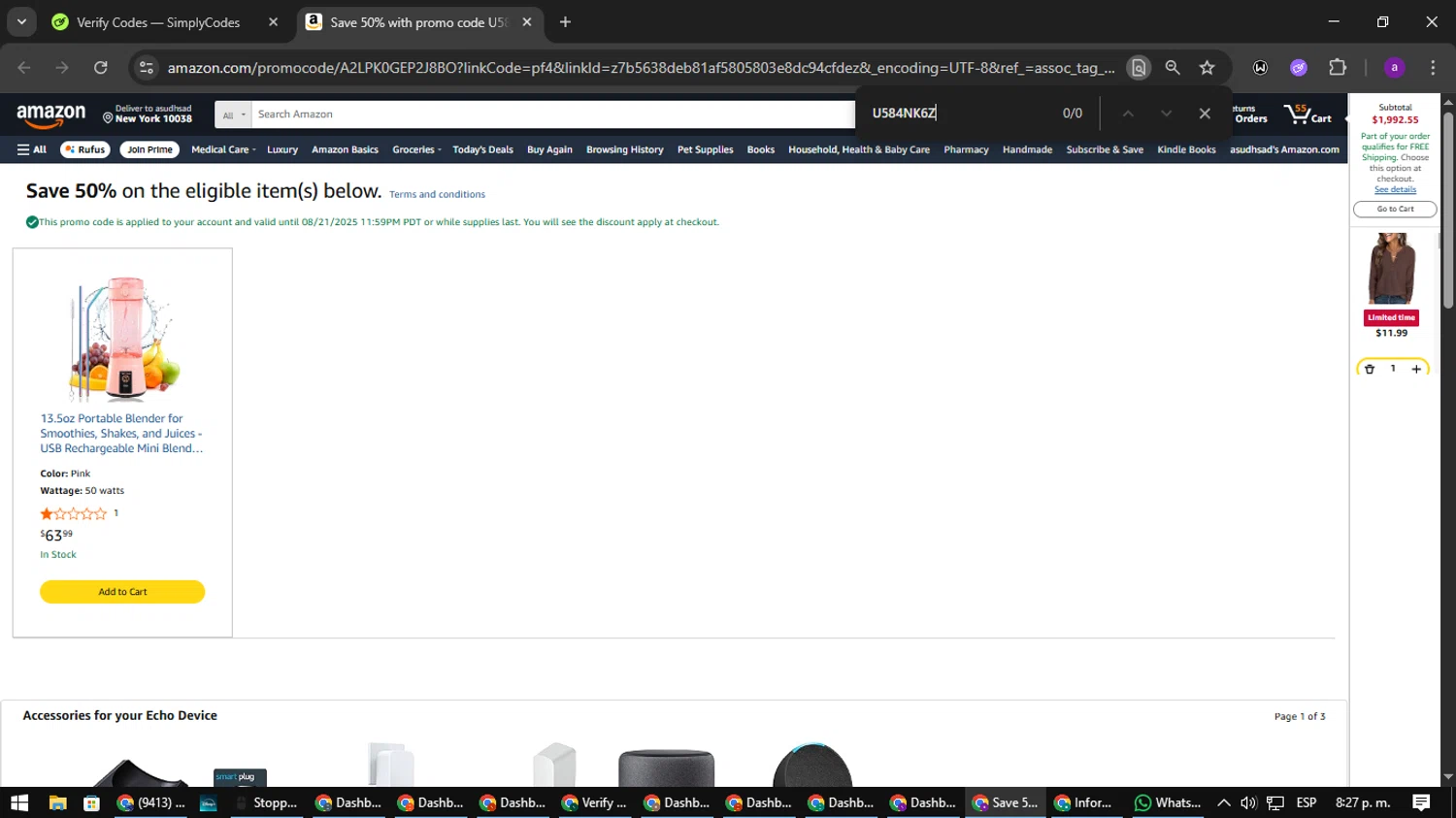Open the Chrome profile avatar
Viewport: 1456px width, 818px height.
coord(1394,67)
